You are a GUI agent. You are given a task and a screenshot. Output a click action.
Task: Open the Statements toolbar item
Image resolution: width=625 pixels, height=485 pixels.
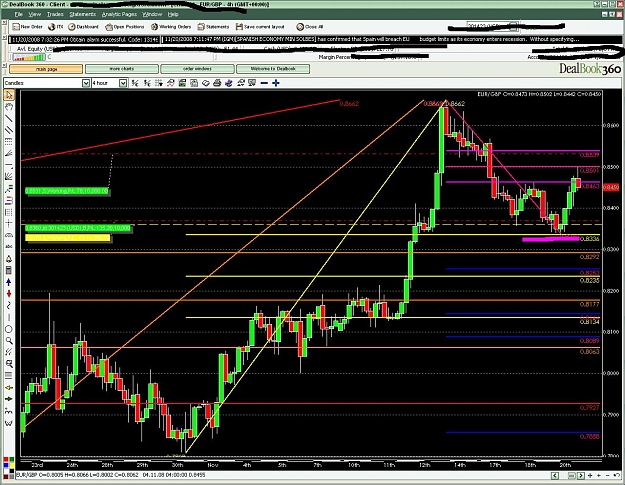click(213, 27)
